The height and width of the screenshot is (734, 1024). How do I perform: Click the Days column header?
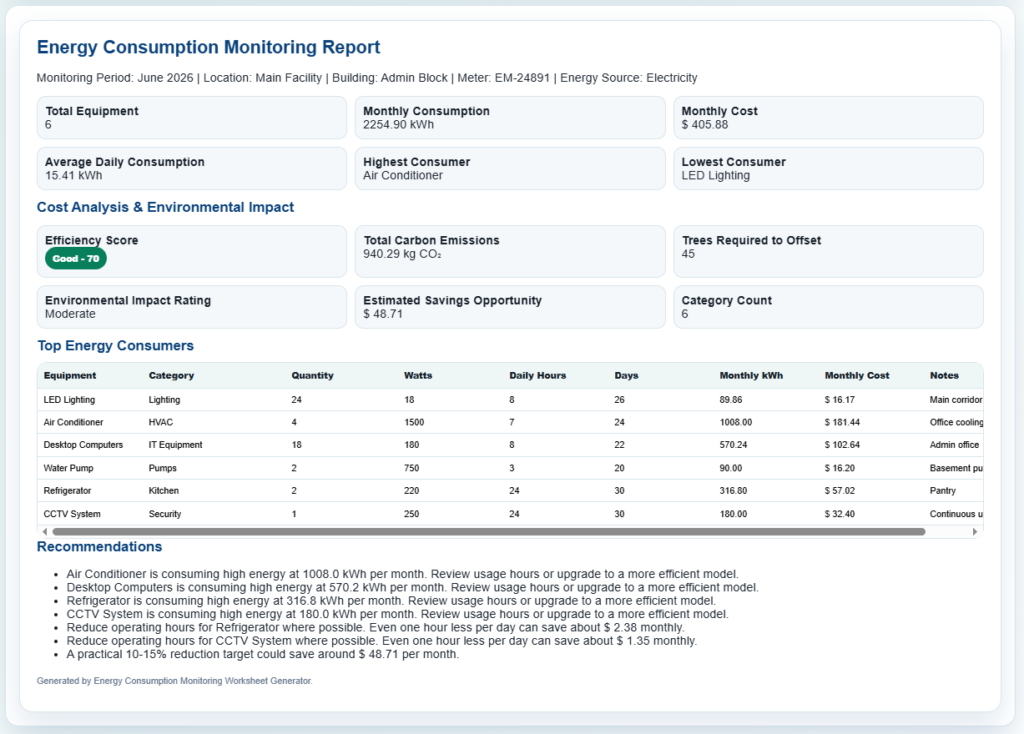(626, 375)
